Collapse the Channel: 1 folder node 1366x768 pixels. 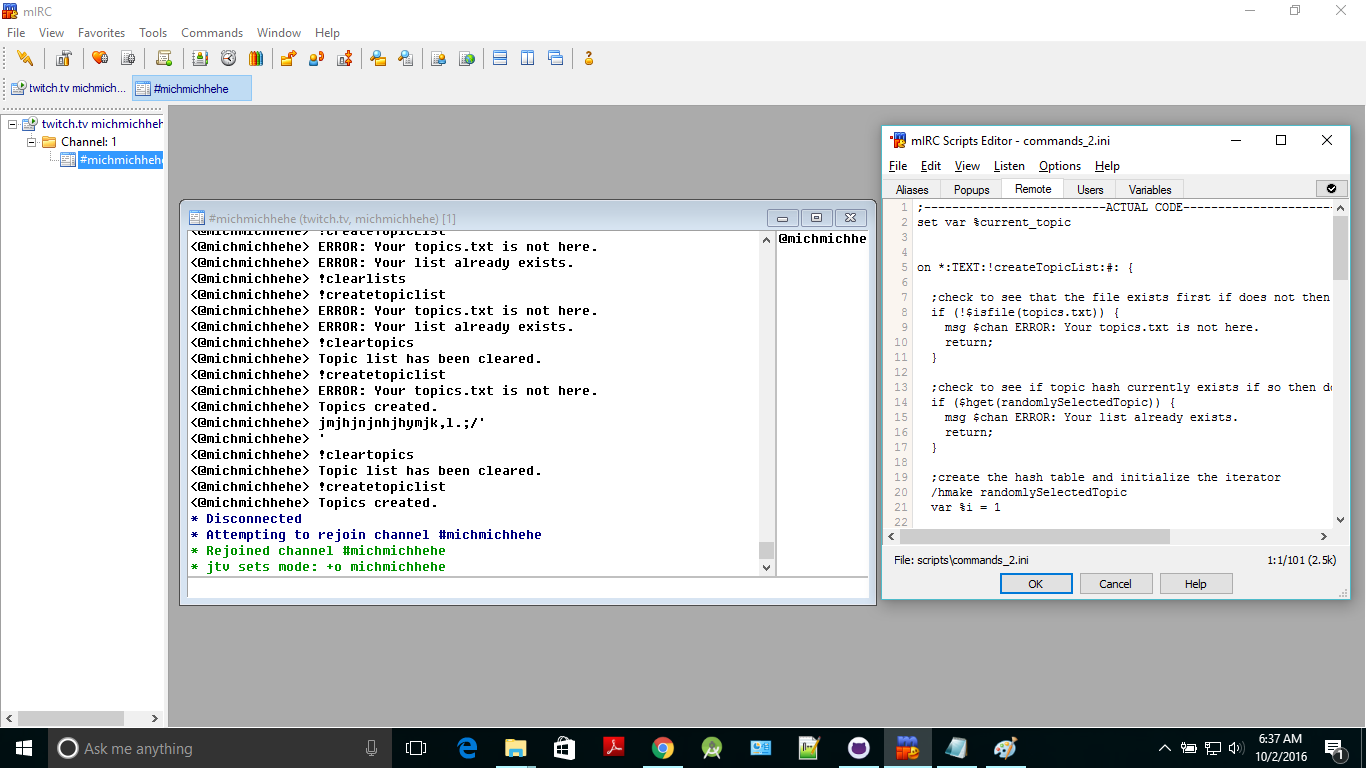(x=32, y=142)
